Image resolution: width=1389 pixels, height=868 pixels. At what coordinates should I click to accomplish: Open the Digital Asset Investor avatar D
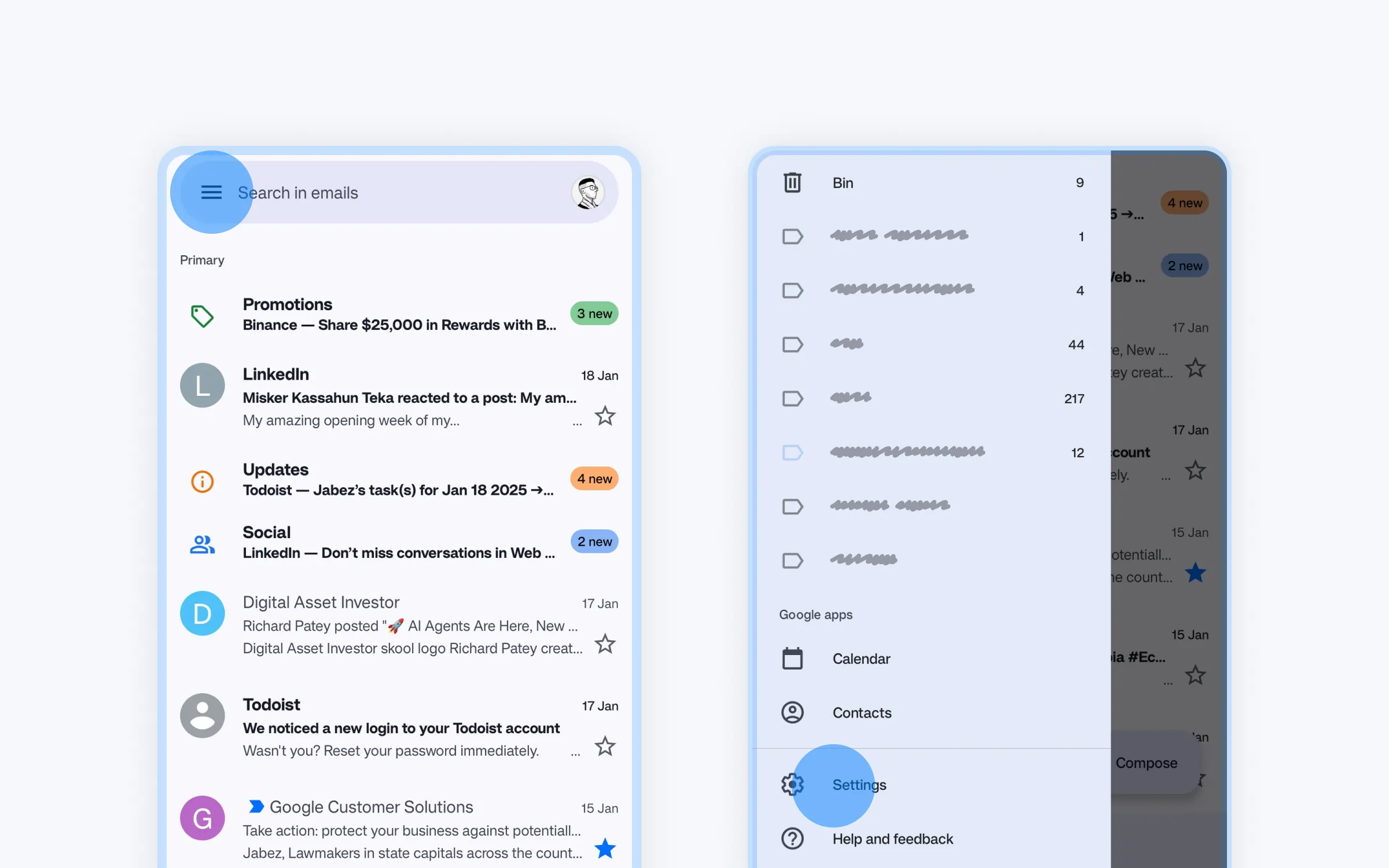[x=202, y=613]
